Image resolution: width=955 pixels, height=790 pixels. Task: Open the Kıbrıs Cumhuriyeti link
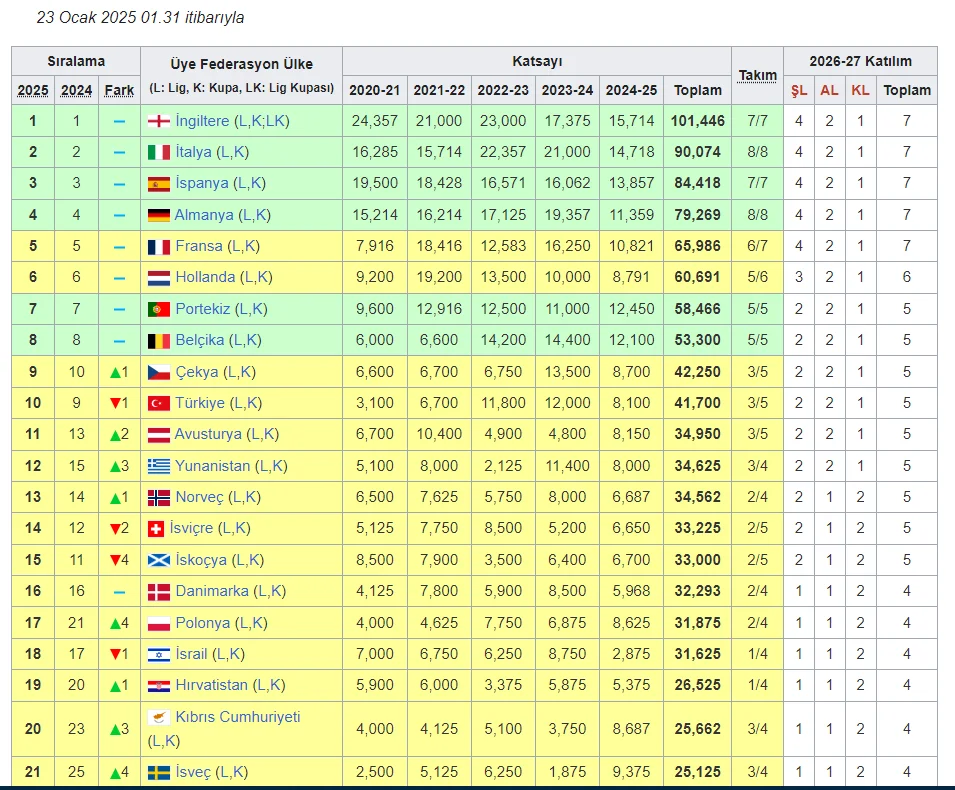237,717
